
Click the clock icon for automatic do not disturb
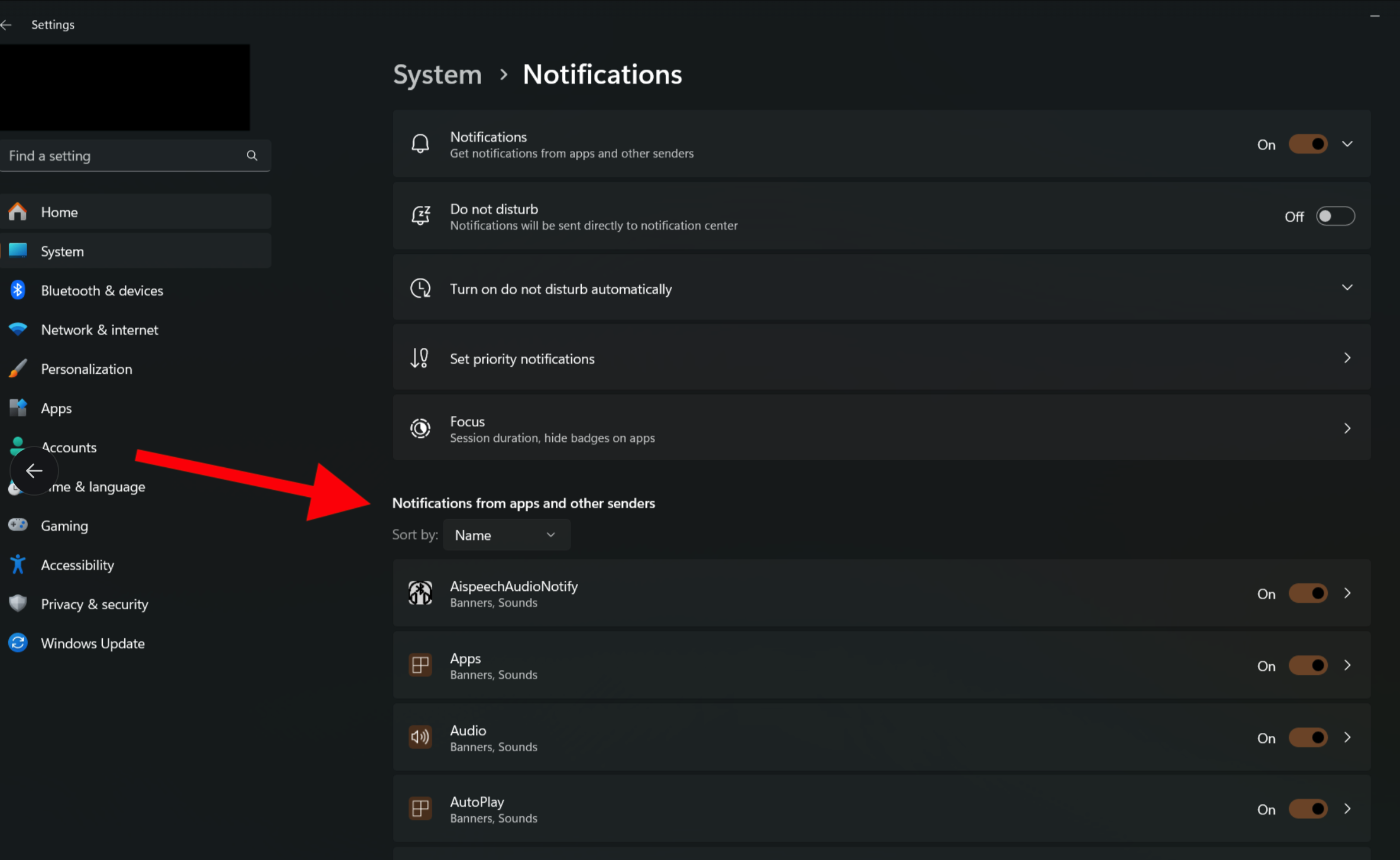pos(420,288)
